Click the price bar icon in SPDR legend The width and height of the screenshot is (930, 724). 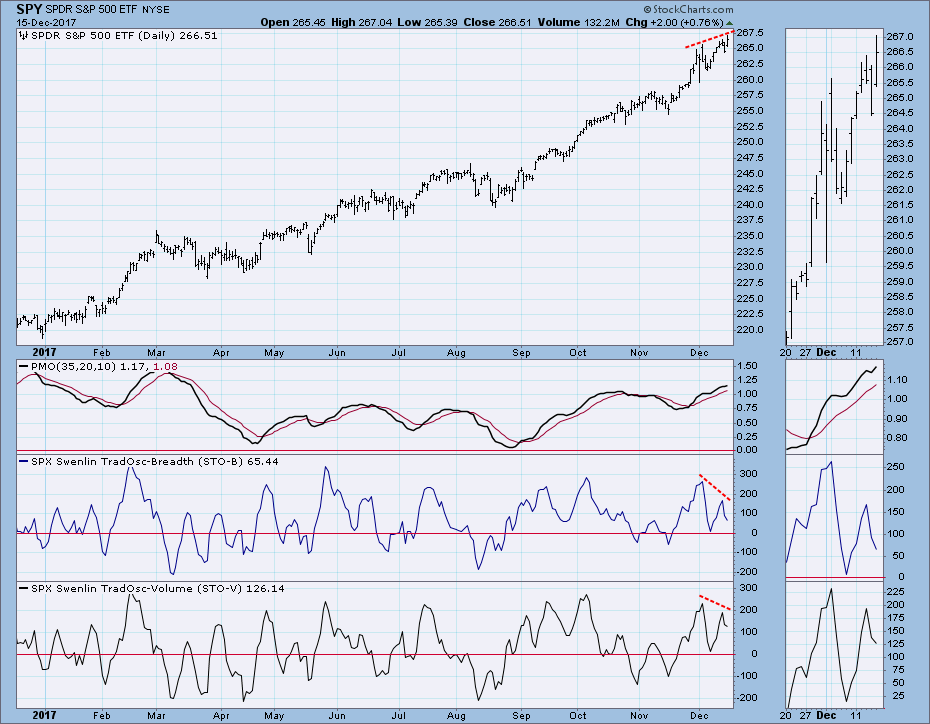point(24,36)
